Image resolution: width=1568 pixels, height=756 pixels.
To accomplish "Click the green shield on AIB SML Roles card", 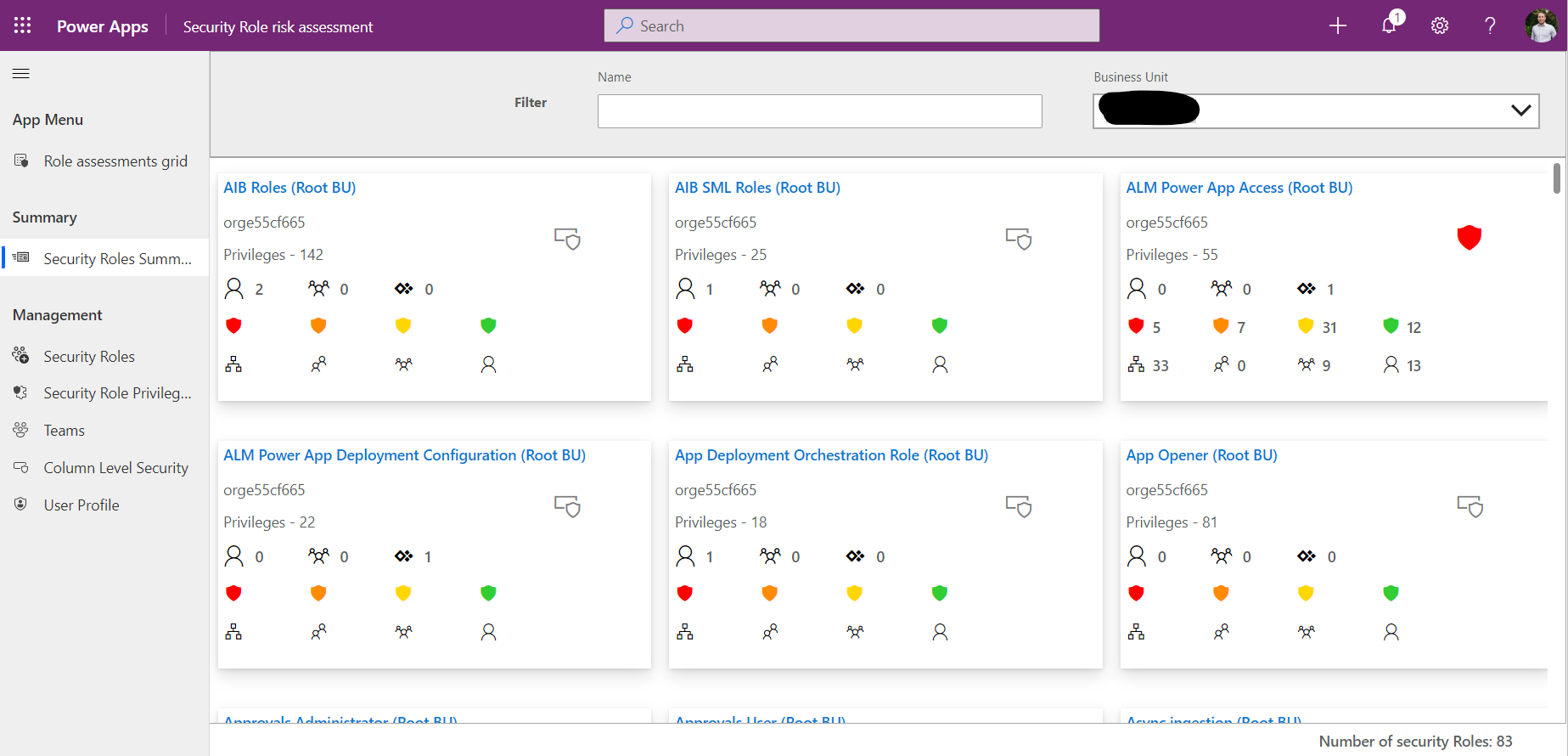I will 939,325.
